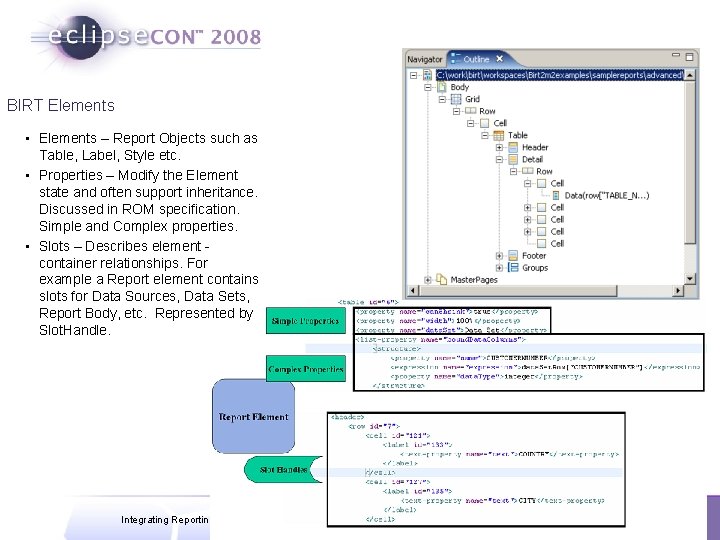720x540 pixels.
Task: Expand the MasterPages node
Action: (x=428, y=280)
